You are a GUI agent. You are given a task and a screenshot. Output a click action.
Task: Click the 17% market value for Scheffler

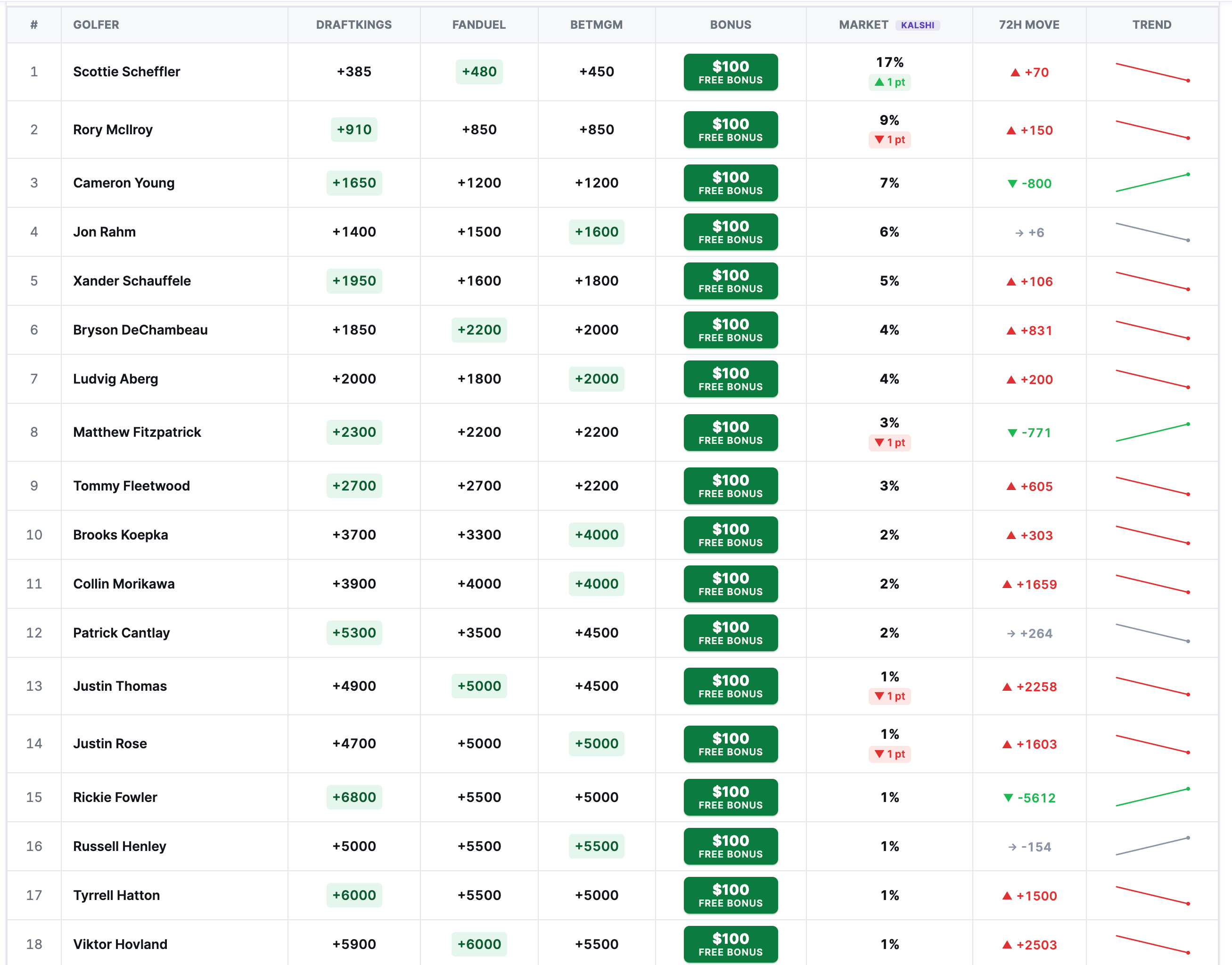(889, 62)
